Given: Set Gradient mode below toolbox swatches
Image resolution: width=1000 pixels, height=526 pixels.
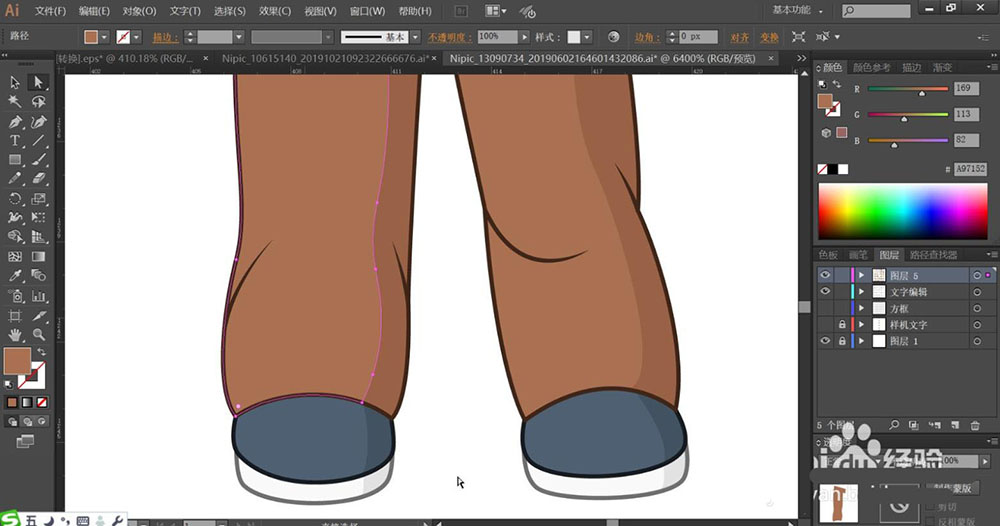Looking at the screenshot, I should point(27,402).
